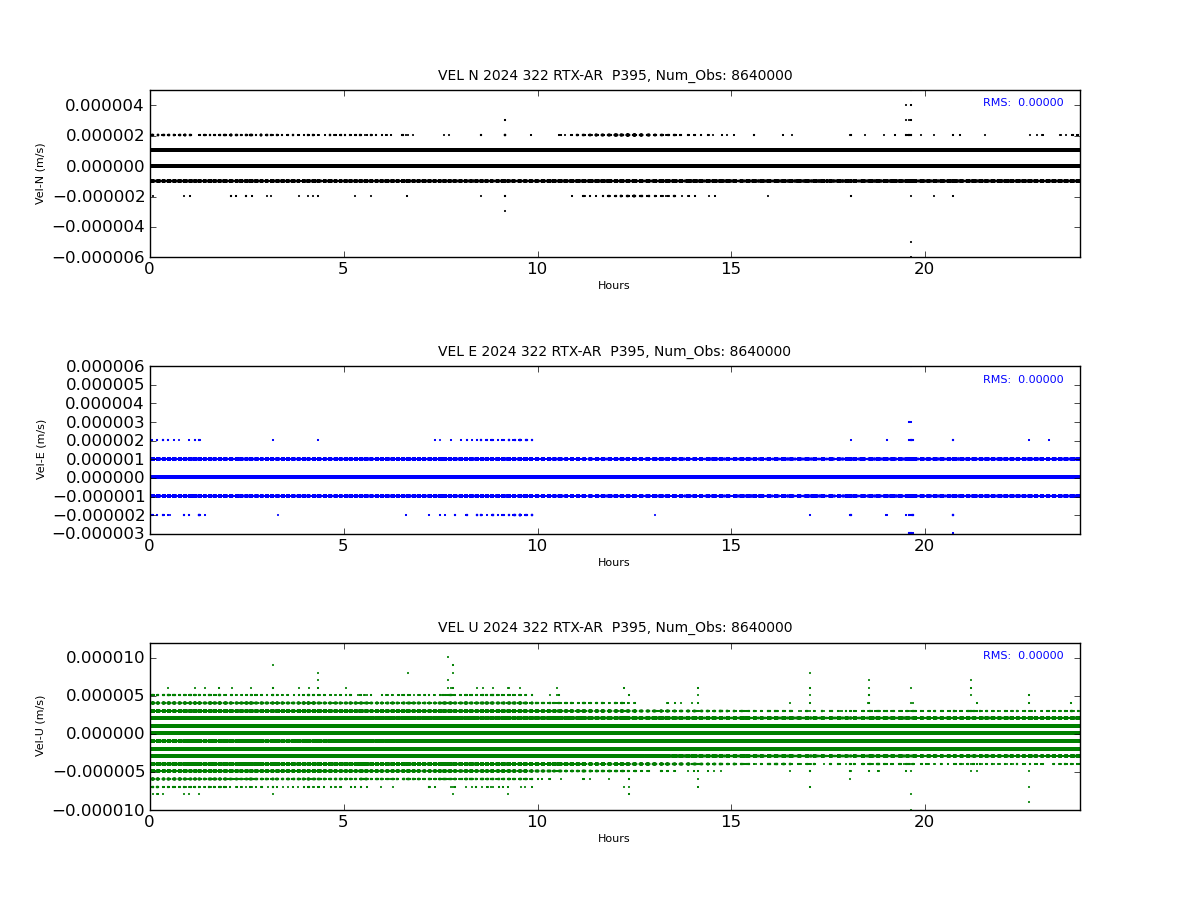Screen dimensions: 1200x900
Task: Click the '0' hour tick under the Vel-U plot
Action: (x=150, y=822)
